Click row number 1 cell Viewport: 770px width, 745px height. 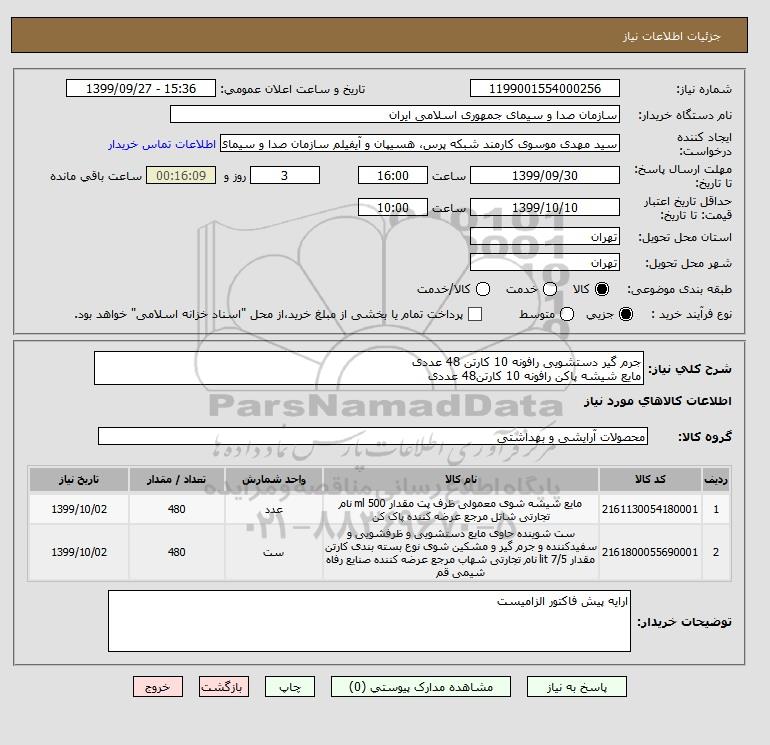click(716, 509)
